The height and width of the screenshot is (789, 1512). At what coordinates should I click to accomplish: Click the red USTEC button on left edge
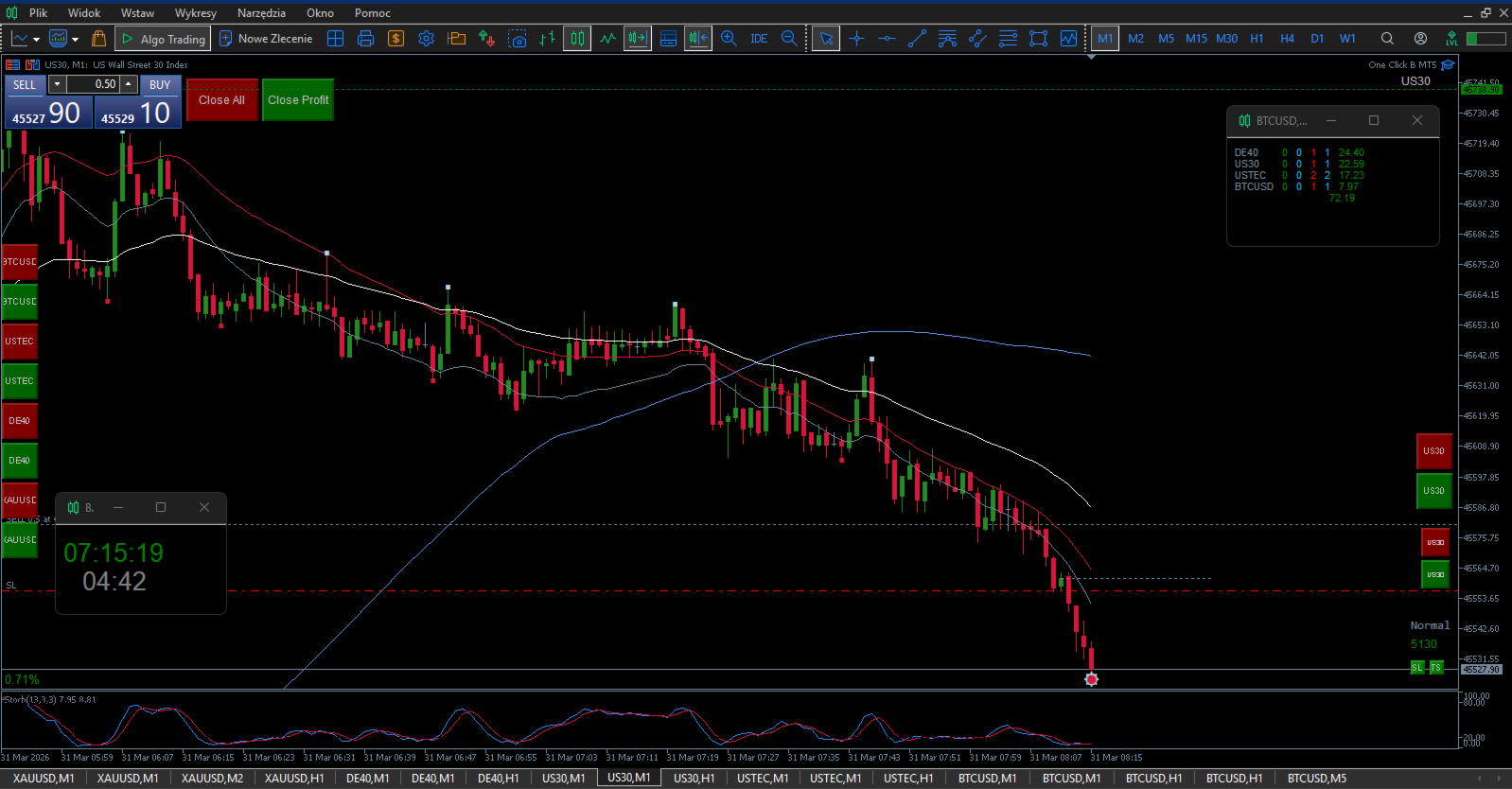(19, 342)
